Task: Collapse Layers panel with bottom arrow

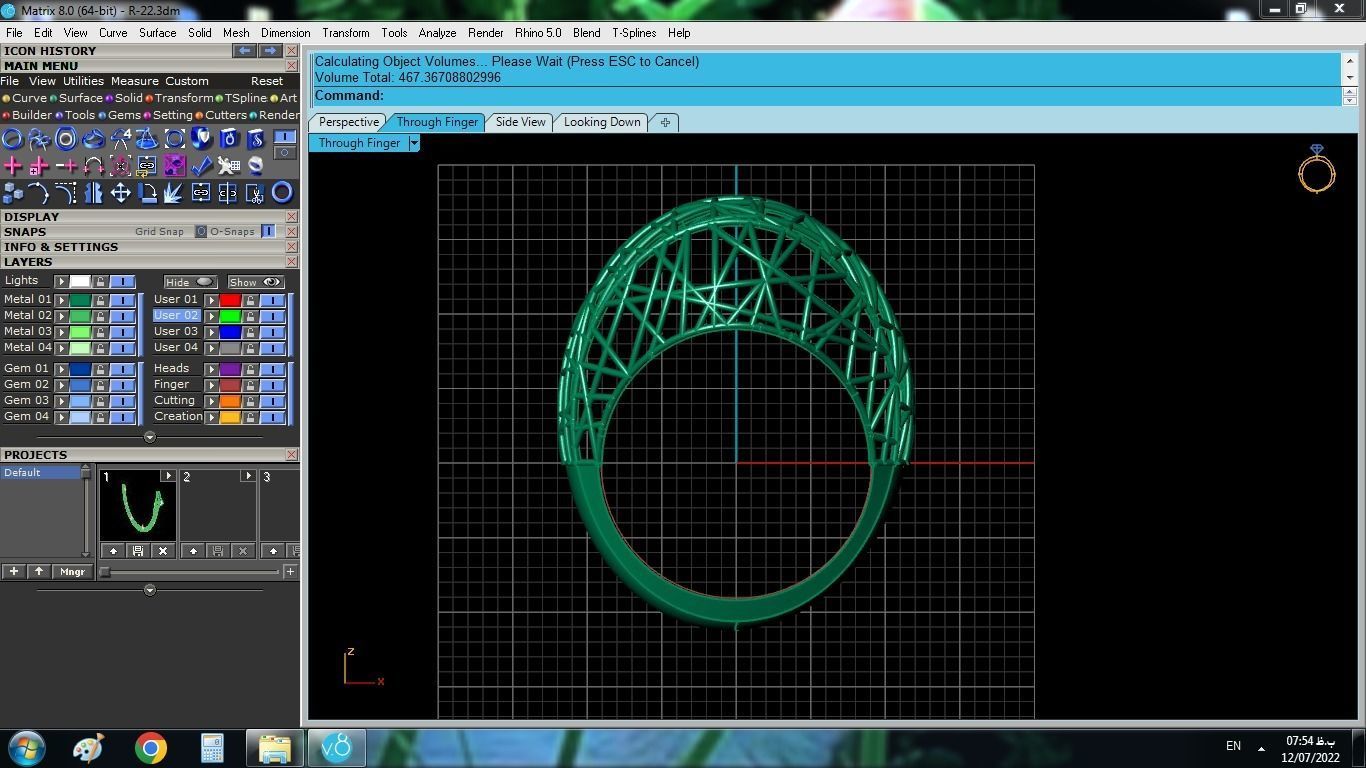Action: [x=150, y=437]
